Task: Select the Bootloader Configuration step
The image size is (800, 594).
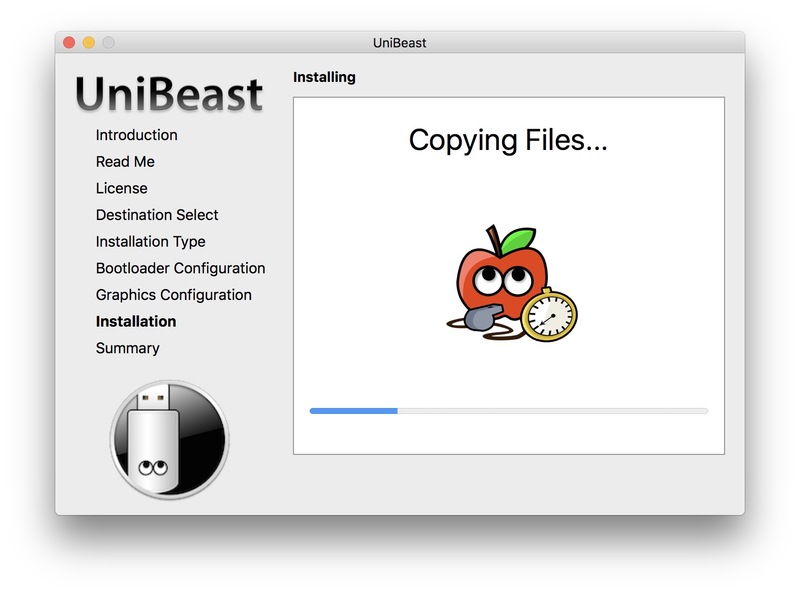Action: (181, 268)
